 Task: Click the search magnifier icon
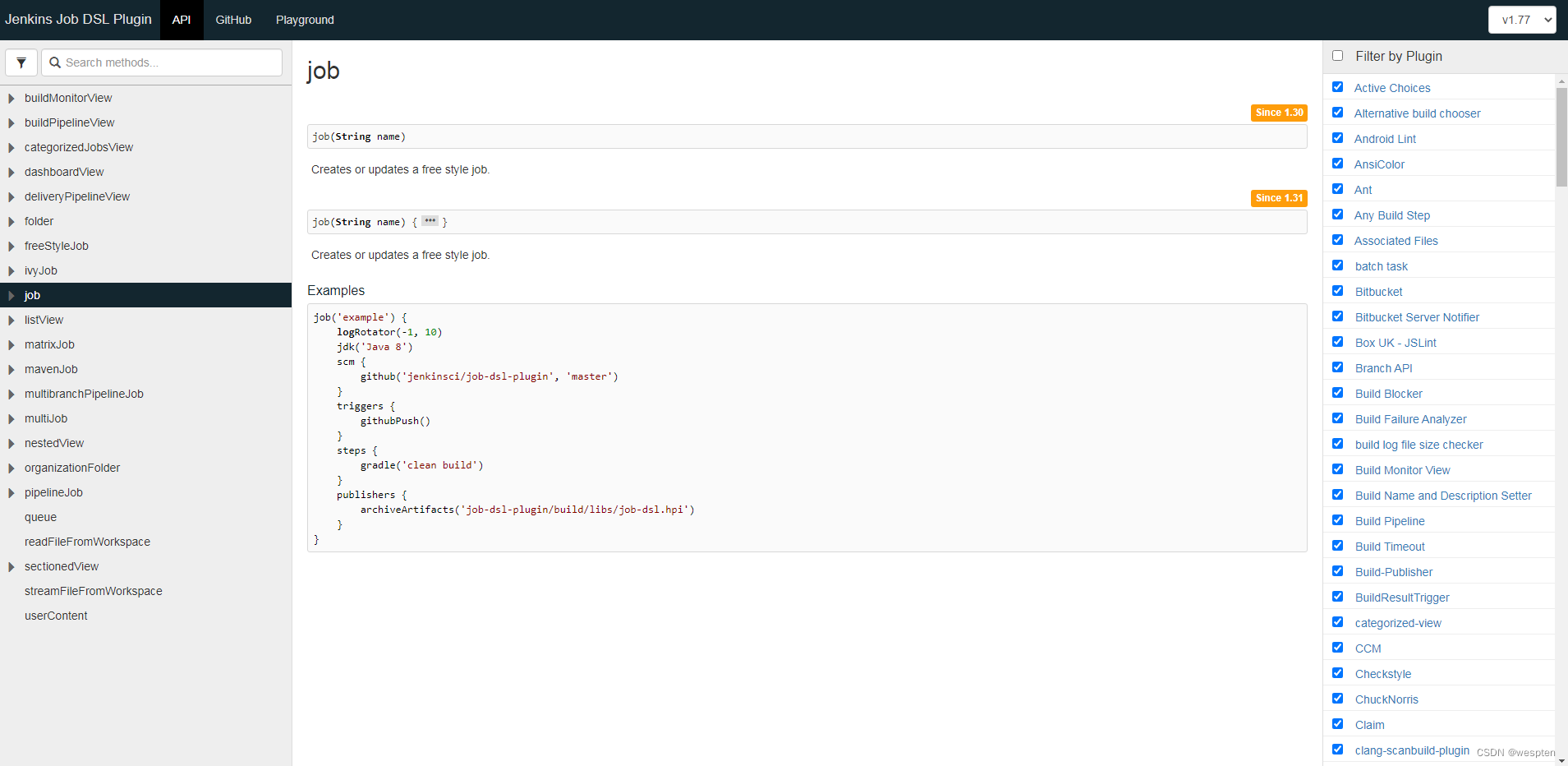(x=55, y=62)
